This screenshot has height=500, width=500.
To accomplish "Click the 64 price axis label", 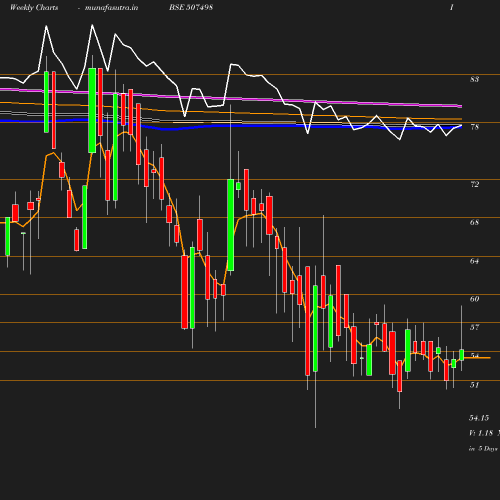I will point(474,261).
